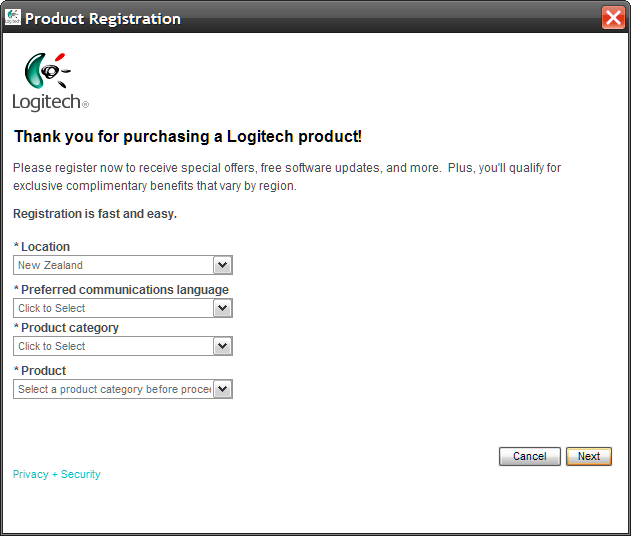The image size is (631, 536).
Task: Expand the Product category dropdown arrow
Action: (x=223, y=346)
